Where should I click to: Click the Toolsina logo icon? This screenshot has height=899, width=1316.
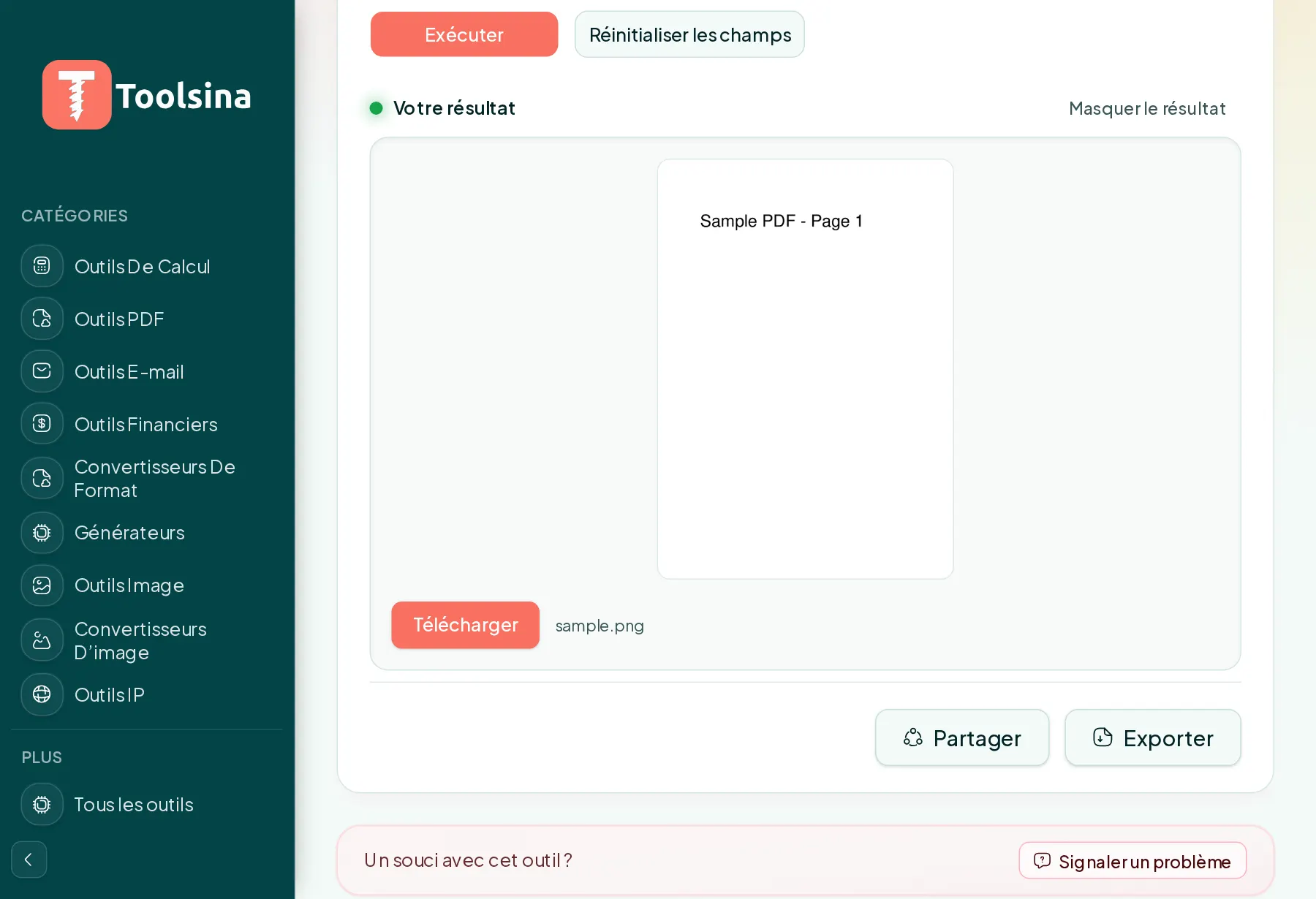(77, 95)
